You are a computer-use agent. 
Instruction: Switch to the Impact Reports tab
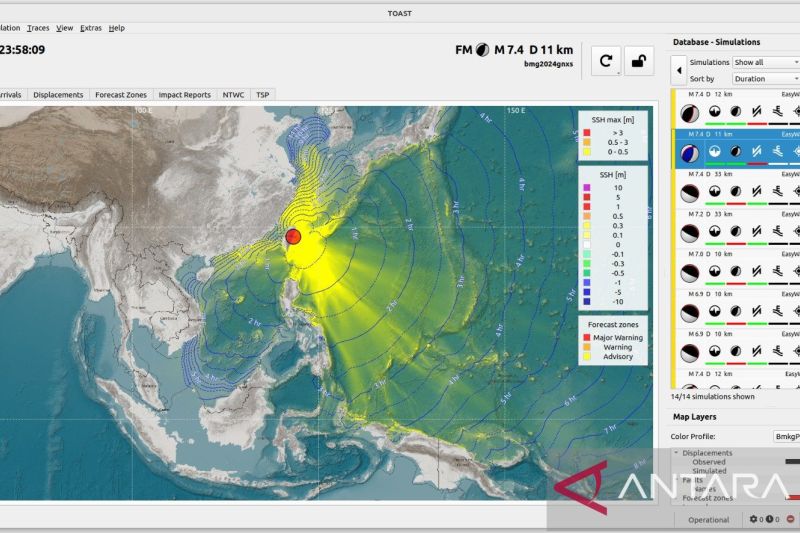click(184, 95)
